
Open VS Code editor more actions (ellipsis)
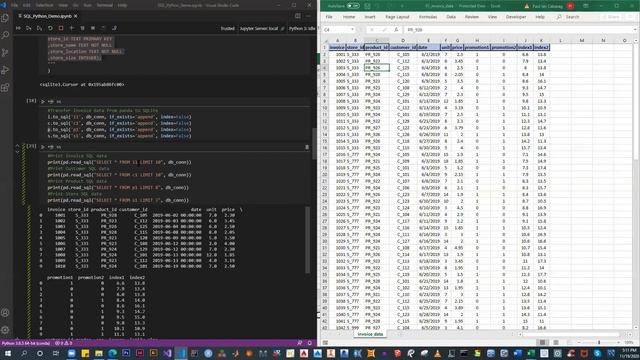(x=308, y=16)
